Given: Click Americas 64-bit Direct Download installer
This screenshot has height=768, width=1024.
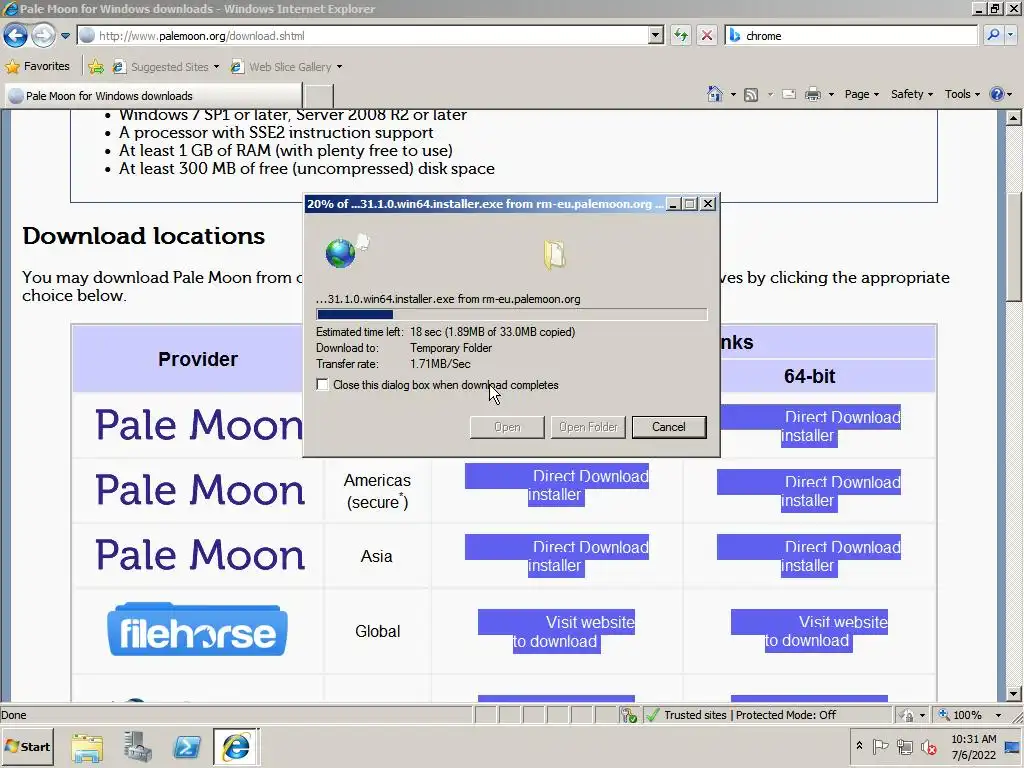Looking at the screenshot, I should tap(808, 491).
